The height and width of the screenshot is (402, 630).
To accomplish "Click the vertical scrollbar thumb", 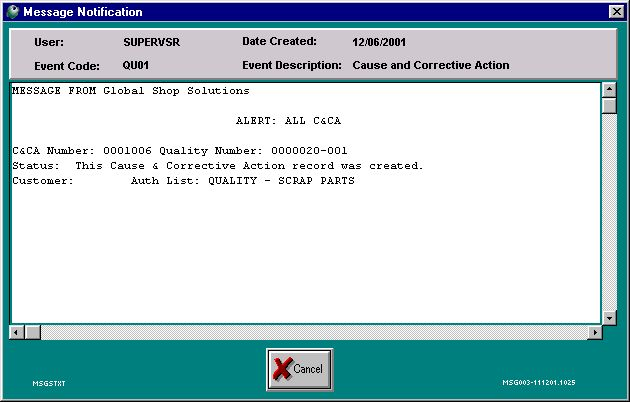I will click(x=609, y=106).
